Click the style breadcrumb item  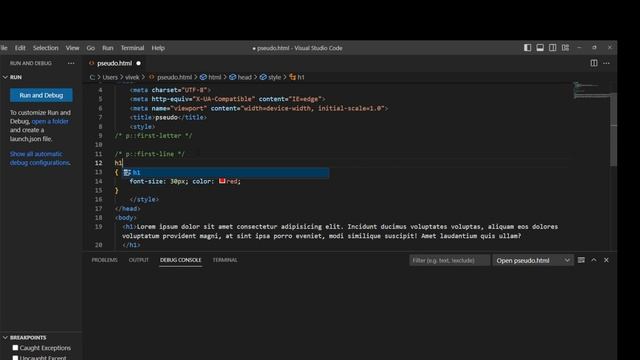(270, 77)
